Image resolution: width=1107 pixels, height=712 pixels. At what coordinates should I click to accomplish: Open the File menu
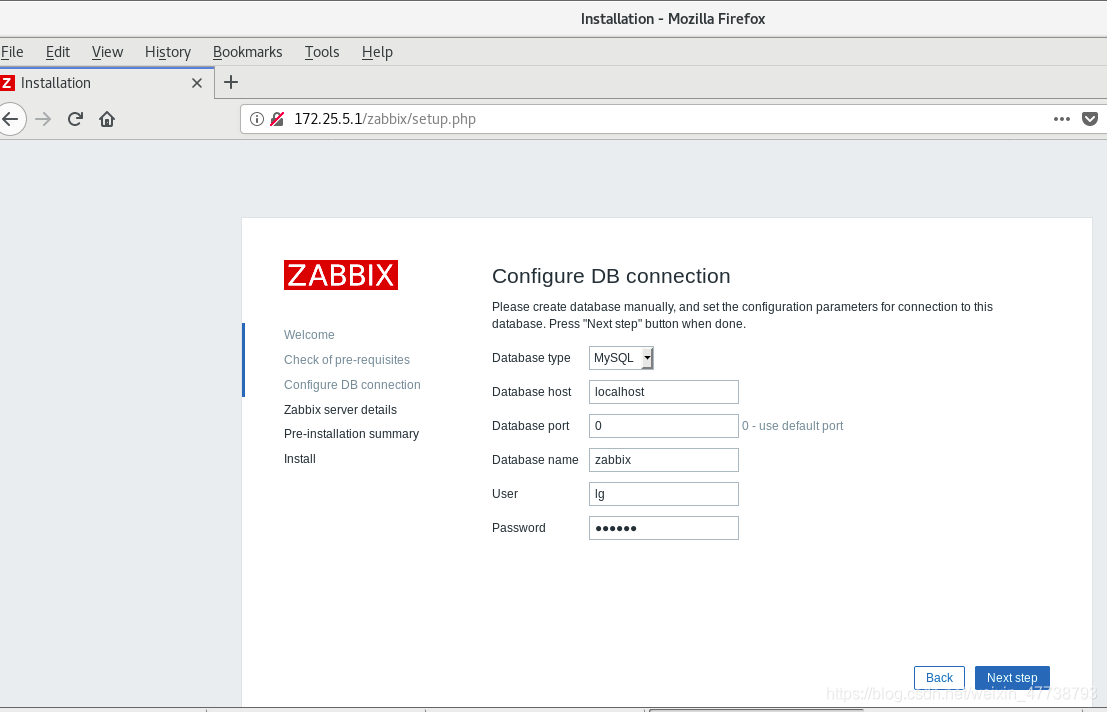(12, 52)
